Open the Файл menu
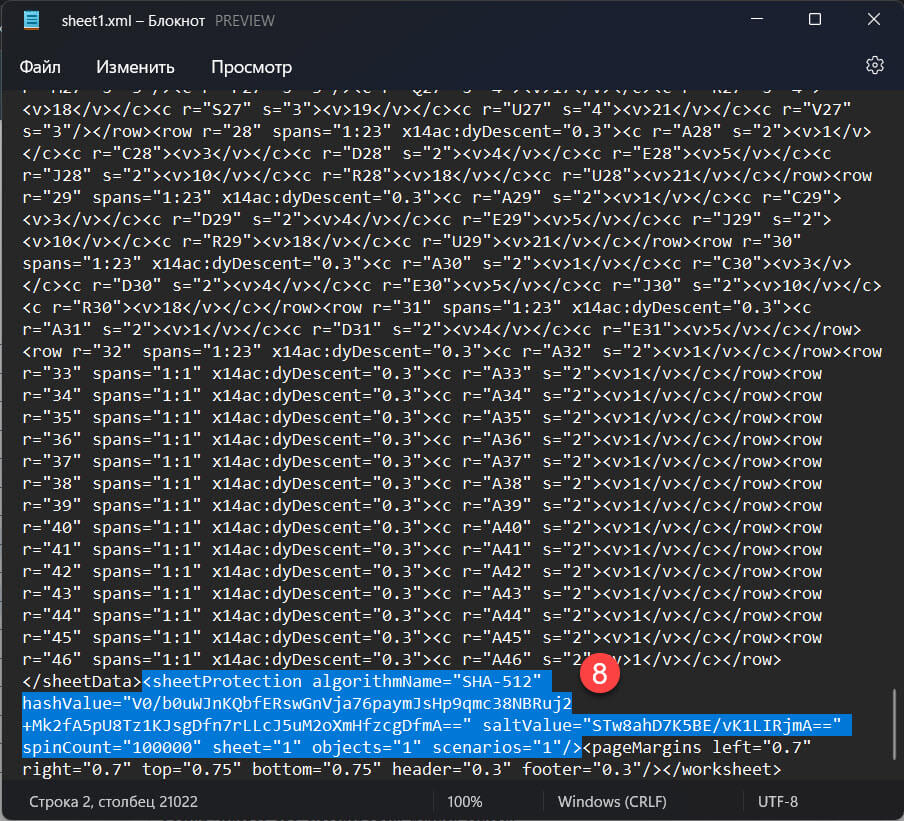Screen dimensions: 904x821 [40, 67]
